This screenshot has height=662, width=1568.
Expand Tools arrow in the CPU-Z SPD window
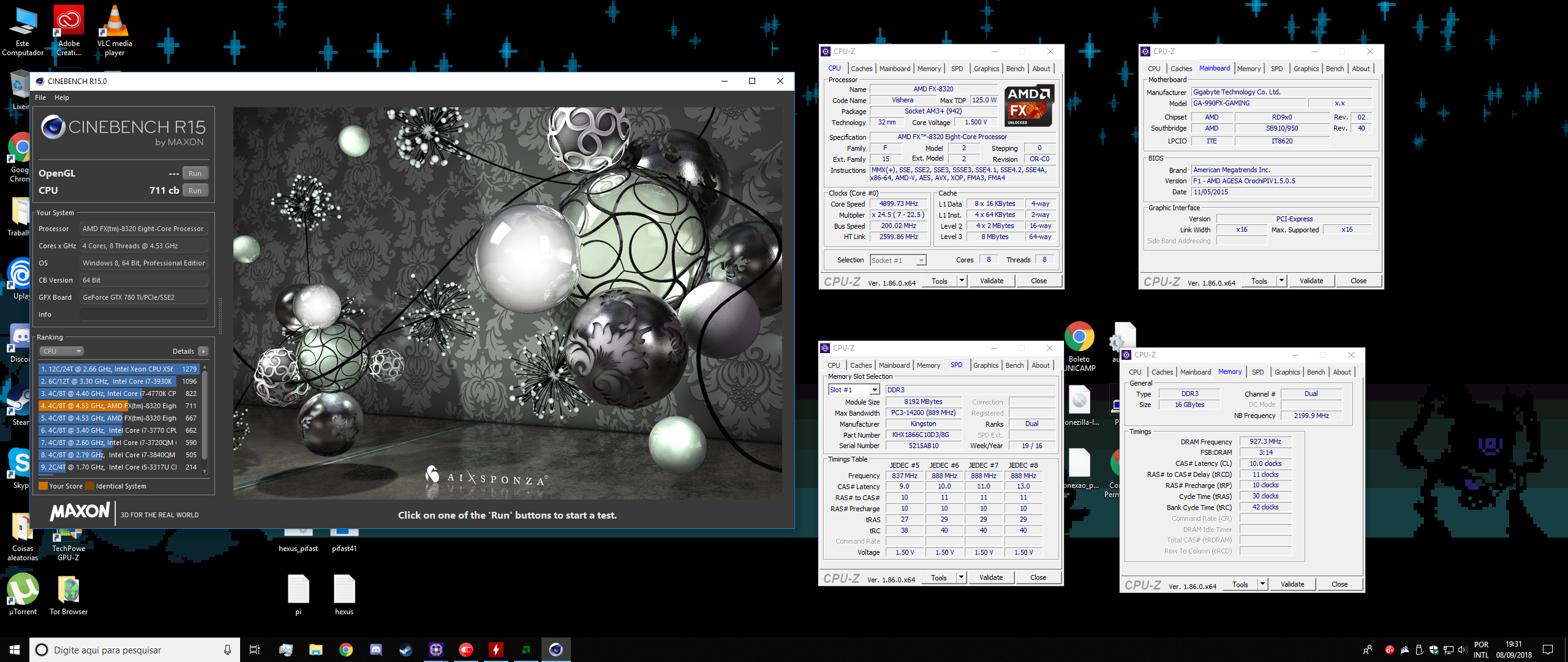tap(961, 577)
